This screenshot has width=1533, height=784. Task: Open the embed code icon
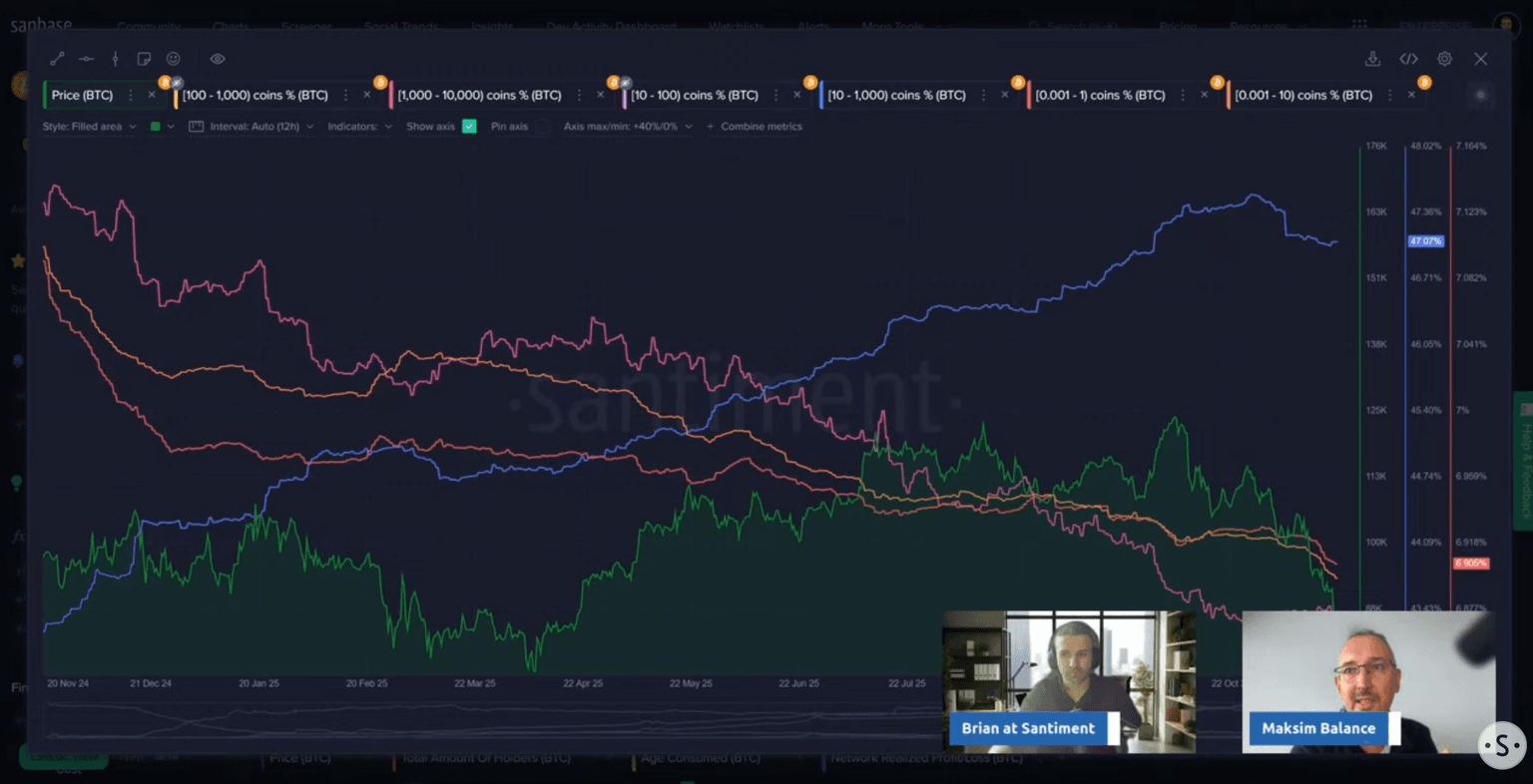tap(1408, 59)
